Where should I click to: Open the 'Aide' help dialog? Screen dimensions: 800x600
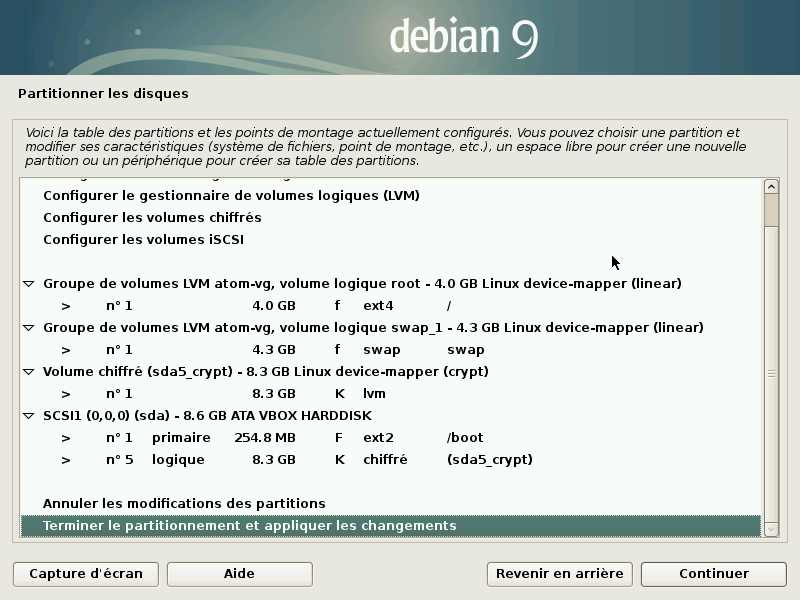241,574
